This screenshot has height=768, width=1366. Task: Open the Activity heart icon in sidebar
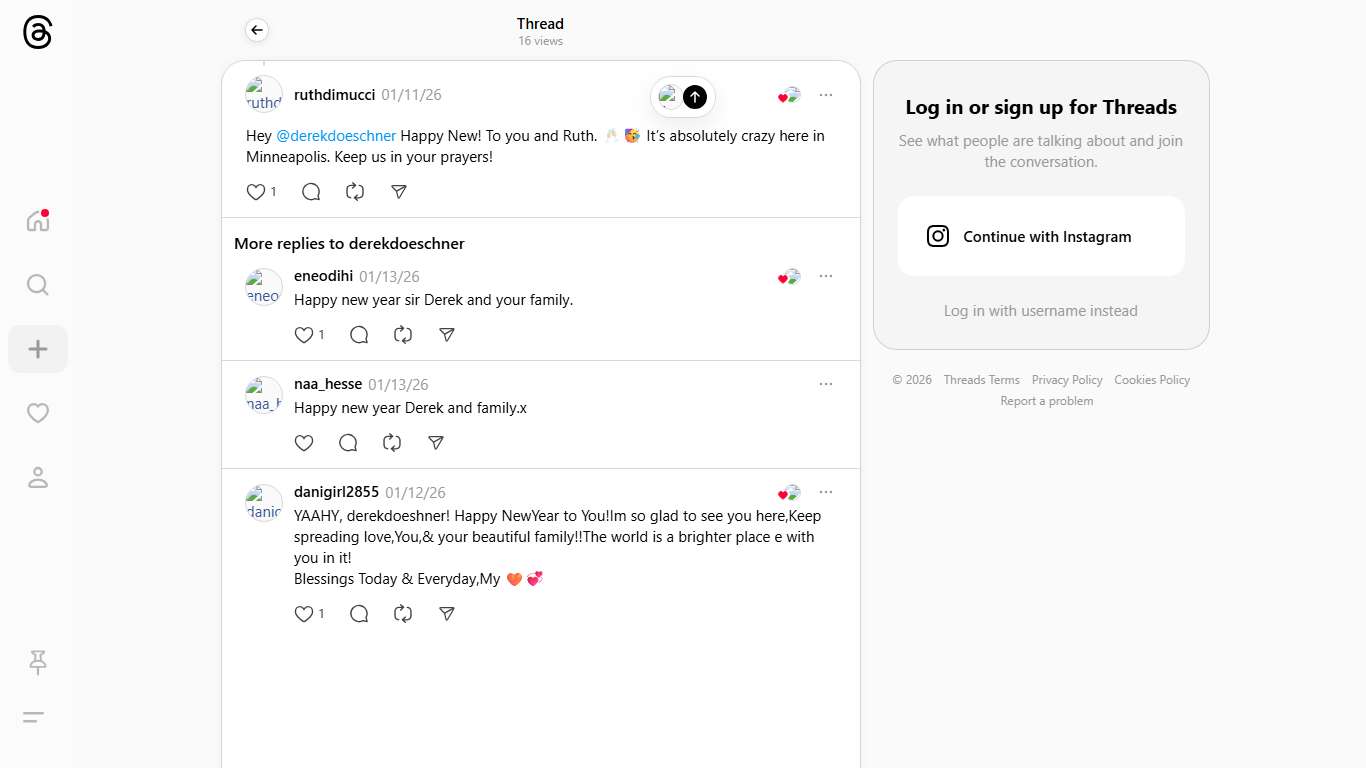(x=38, y=413)
